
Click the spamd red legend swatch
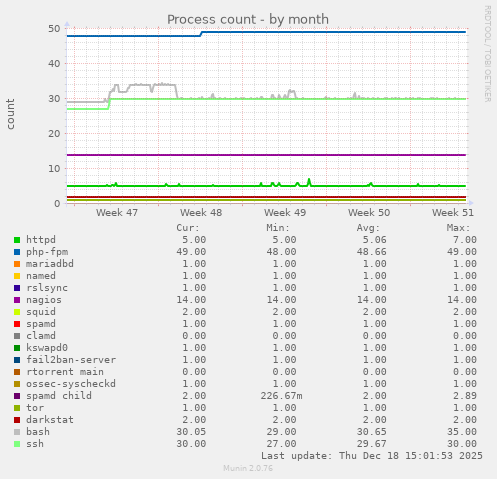[17, 324]
